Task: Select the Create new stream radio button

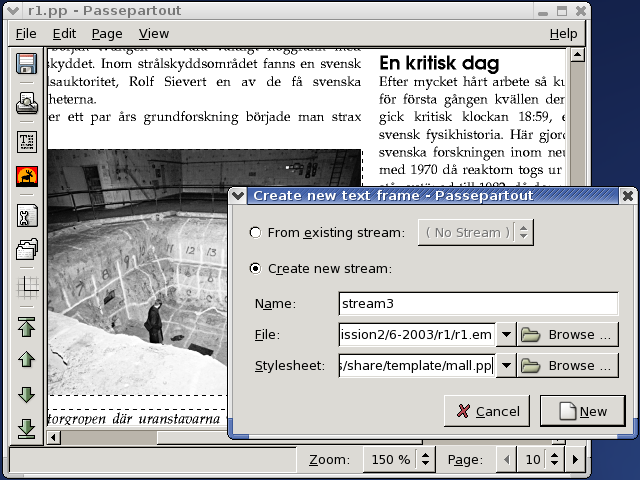Action: pyautogui.click(x=256, y=268)
